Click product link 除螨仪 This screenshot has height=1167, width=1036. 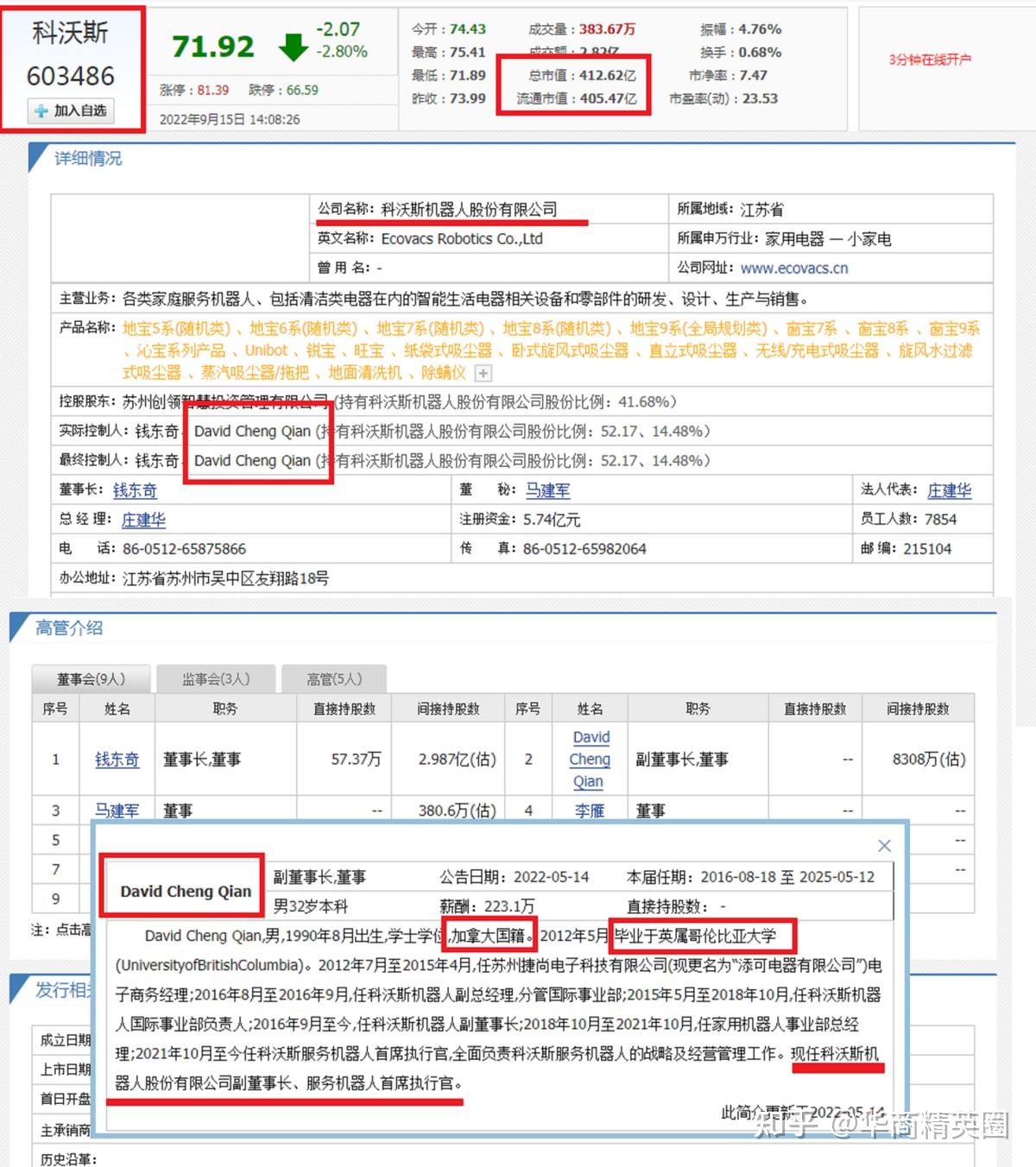(444, 373)
